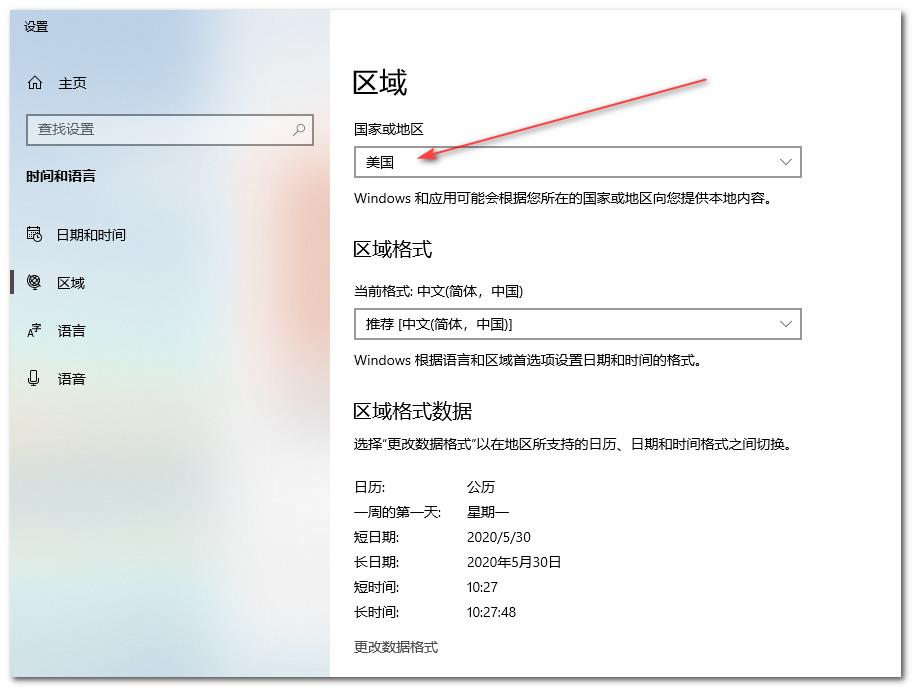Click the language character icon beside 语言
This screenshot has height=688, width=912.
[34, 331]
